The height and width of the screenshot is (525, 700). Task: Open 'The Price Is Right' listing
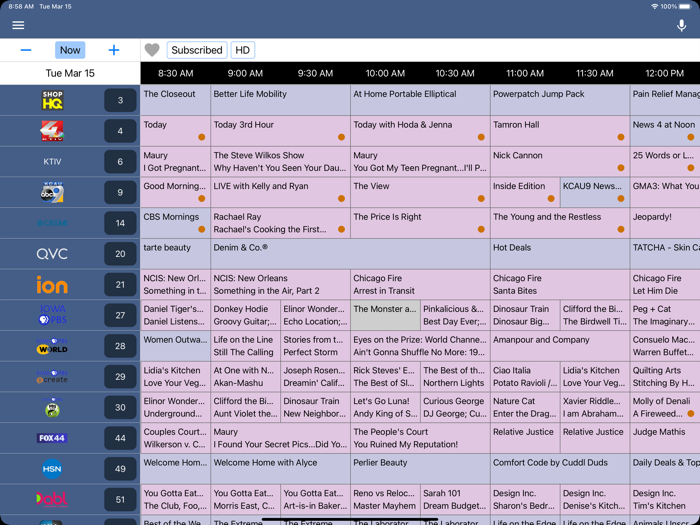(420, 223)
